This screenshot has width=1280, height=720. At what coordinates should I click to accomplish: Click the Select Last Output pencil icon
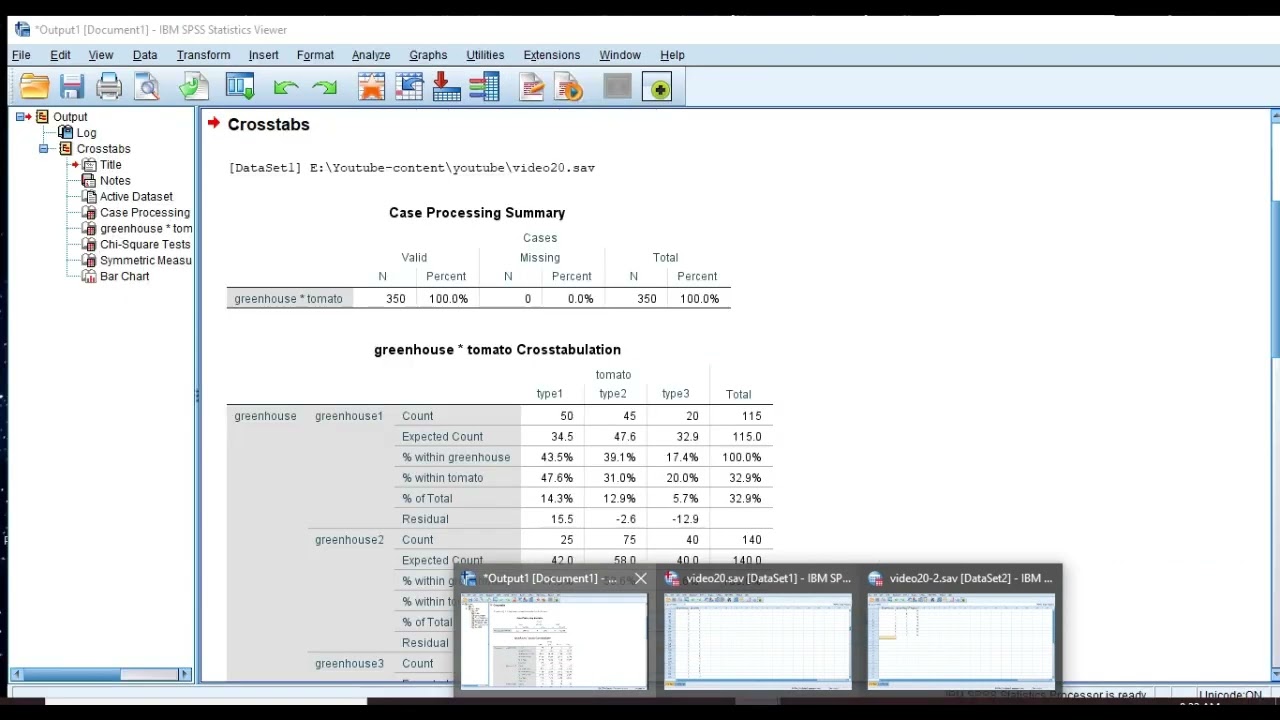click(x=532, y=88)
